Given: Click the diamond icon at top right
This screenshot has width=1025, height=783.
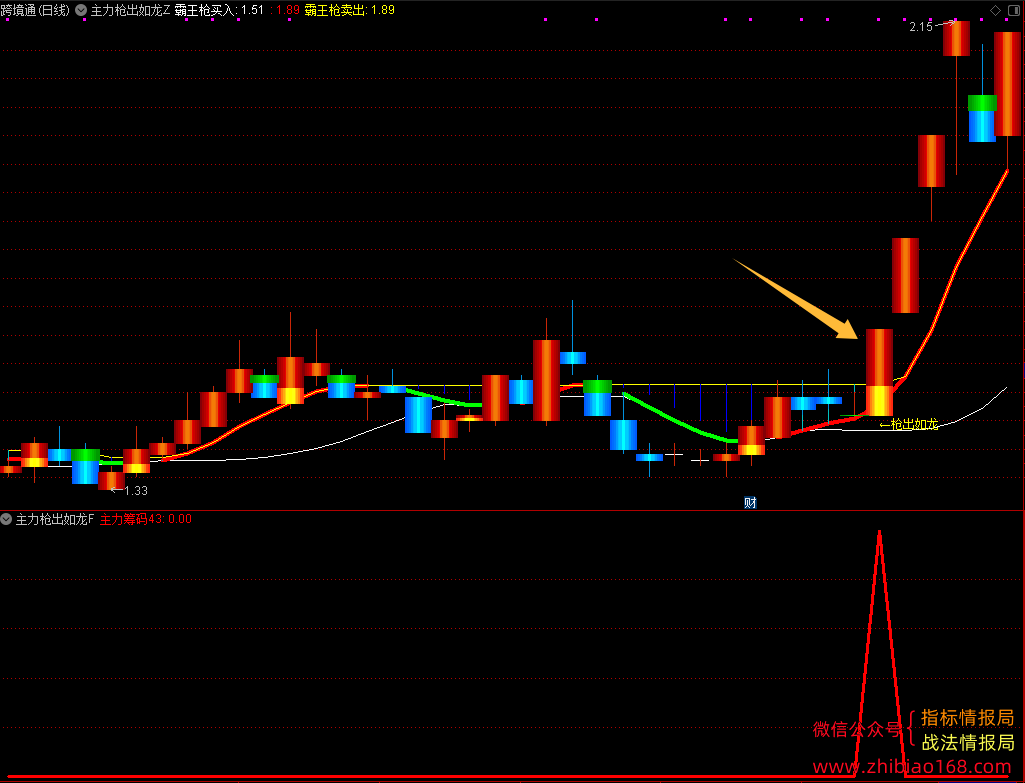Looking at the screenshot, I should tap(995, 10).
